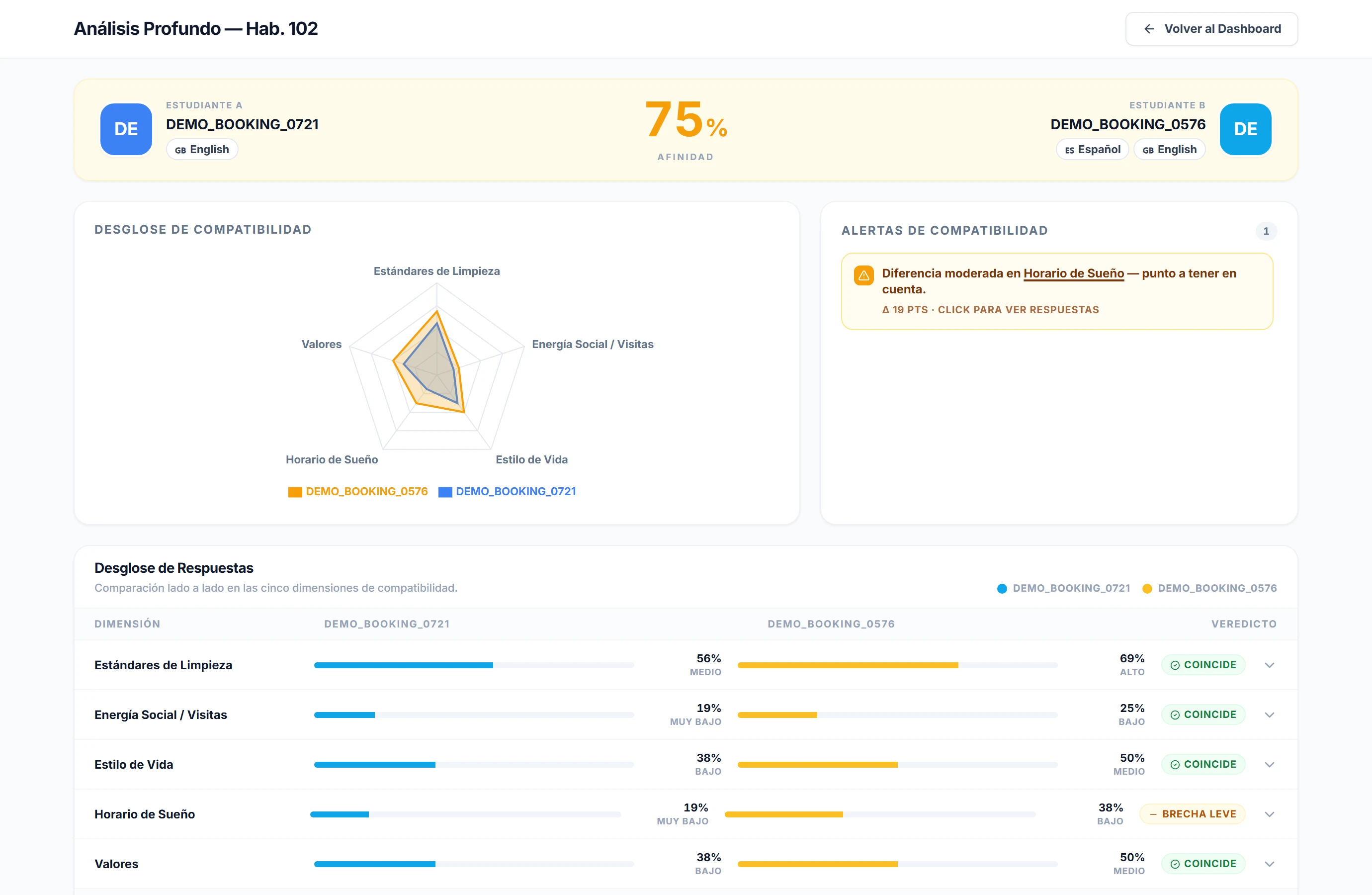Click the 75% affinity score

tap(686, 120)
